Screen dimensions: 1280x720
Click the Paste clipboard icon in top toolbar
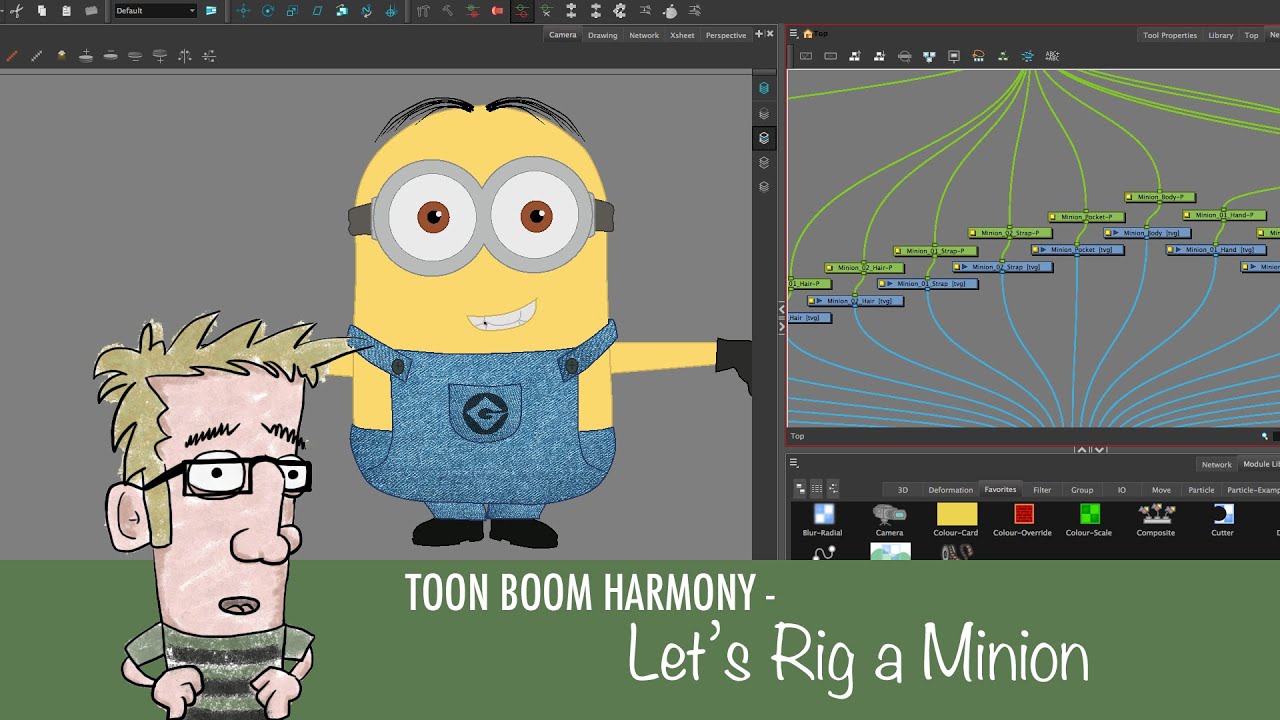[x=66, y=11]
